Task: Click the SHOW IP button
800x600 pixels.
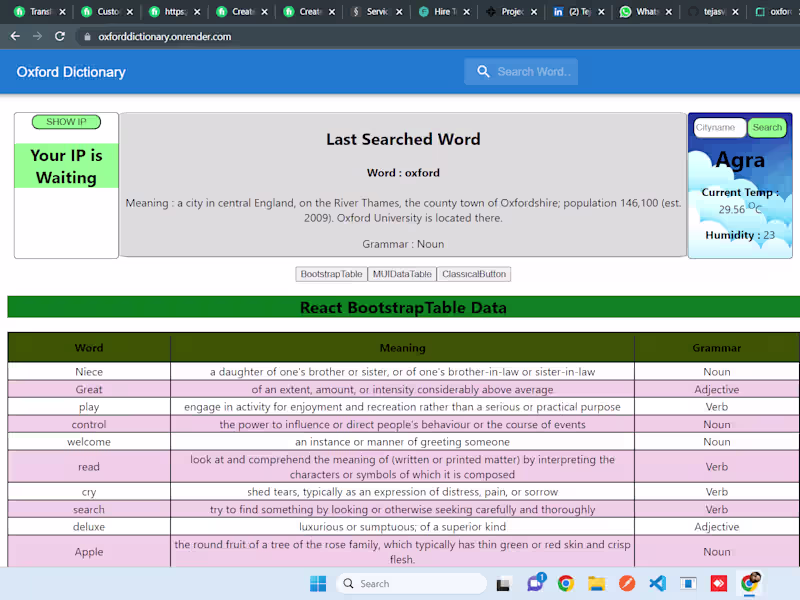Action: 66,122
